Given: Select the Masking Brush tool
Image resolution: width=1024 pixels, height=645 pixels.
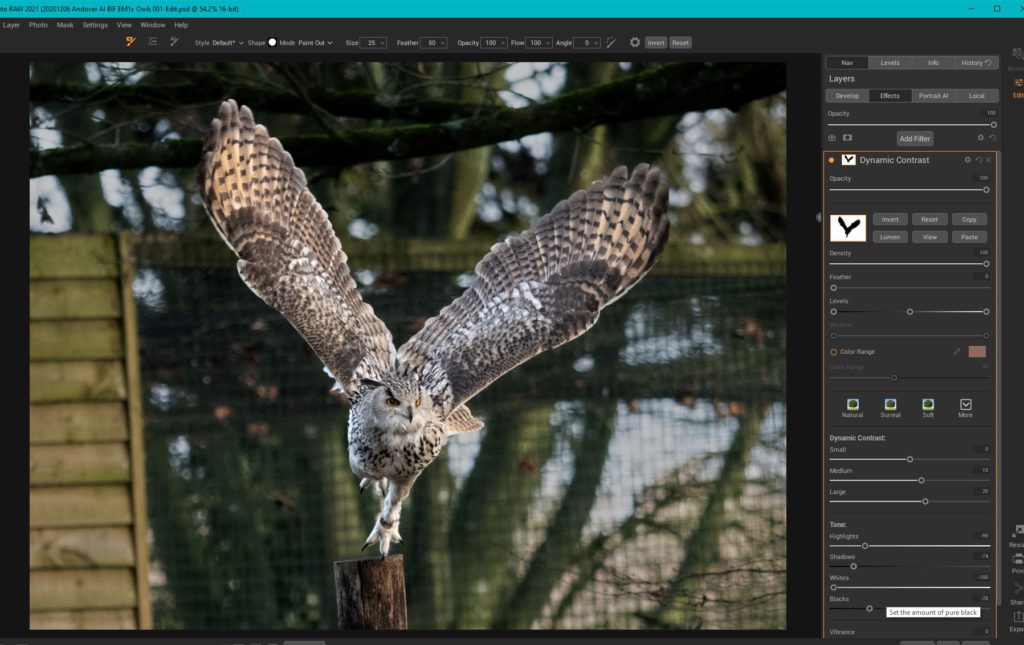Looking at the screenshot, I should pos(130,42).
